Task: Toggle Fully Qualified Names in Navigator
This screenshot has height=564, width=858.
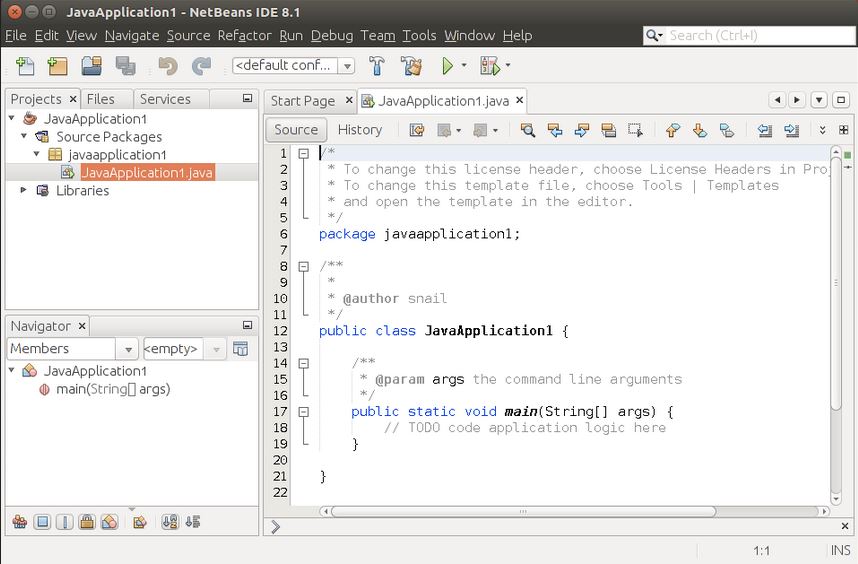Action: 140,522
